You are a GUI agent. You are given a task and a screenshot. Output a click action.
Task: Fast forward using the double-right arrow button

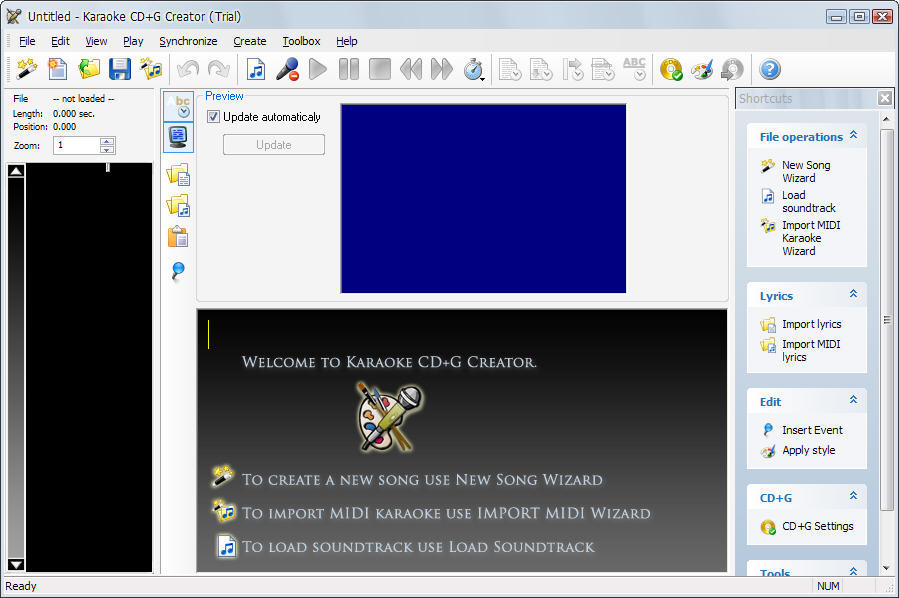[x=441, y=69]
